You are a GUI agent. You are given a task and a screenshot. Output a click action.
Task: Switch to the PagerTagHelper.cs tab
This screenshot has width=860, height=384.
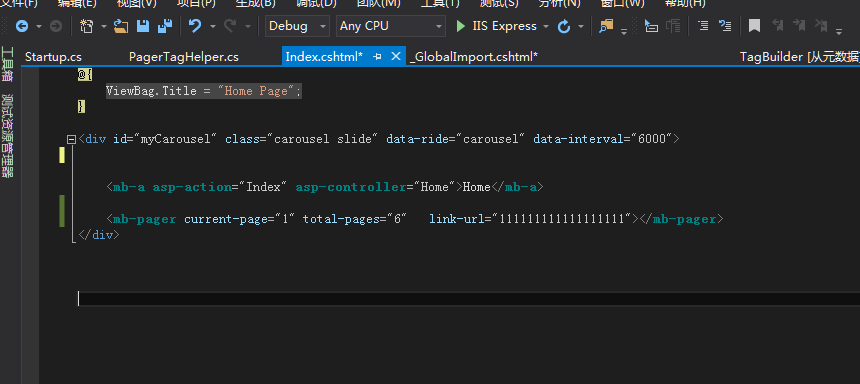184,57
